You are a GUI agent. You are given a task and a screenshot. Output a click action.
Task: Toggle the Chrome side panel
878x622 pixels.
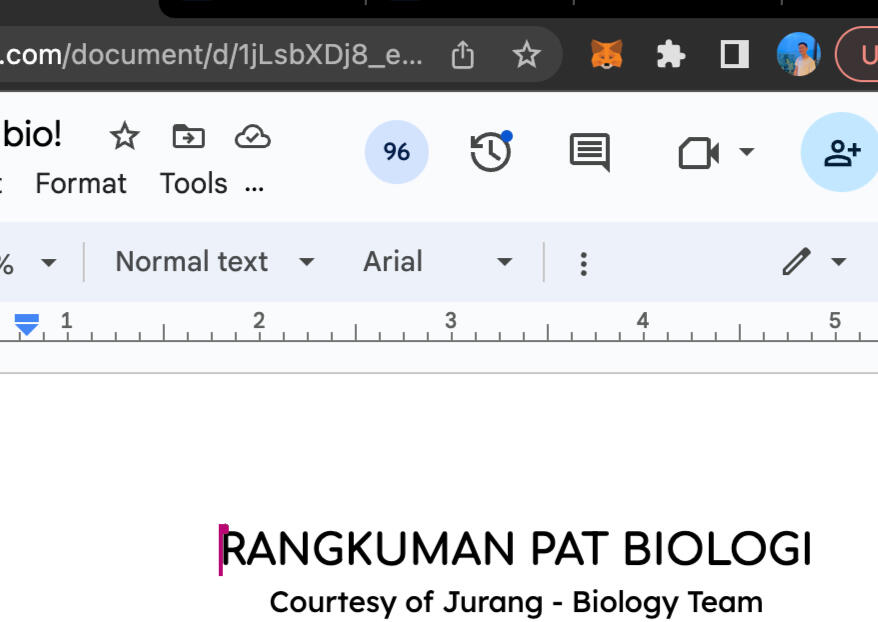coord(733,55)
